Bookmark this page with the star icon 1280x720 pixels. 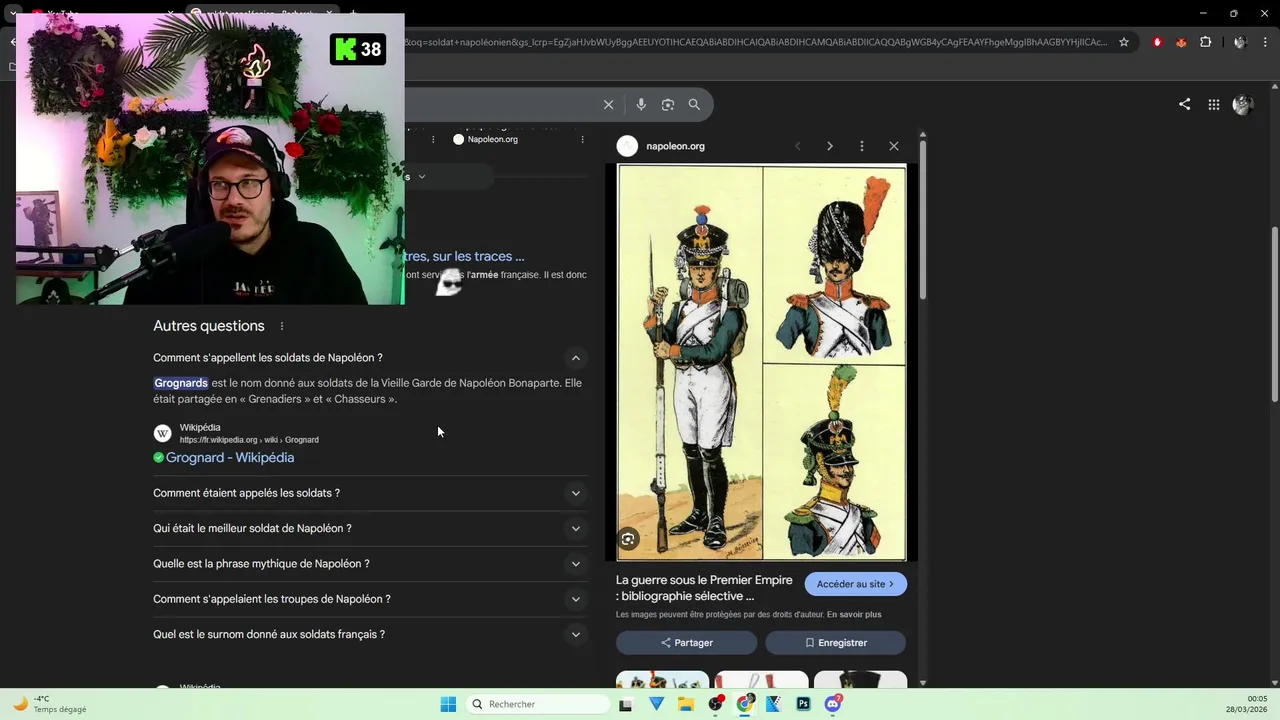tap(1124, 42)
